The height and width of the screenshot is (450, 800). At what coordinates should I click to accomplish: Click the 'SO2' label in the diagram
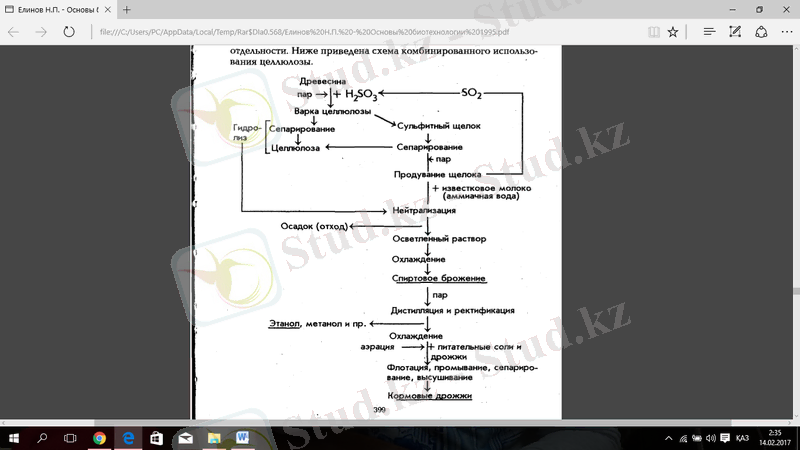click(471, 93)
